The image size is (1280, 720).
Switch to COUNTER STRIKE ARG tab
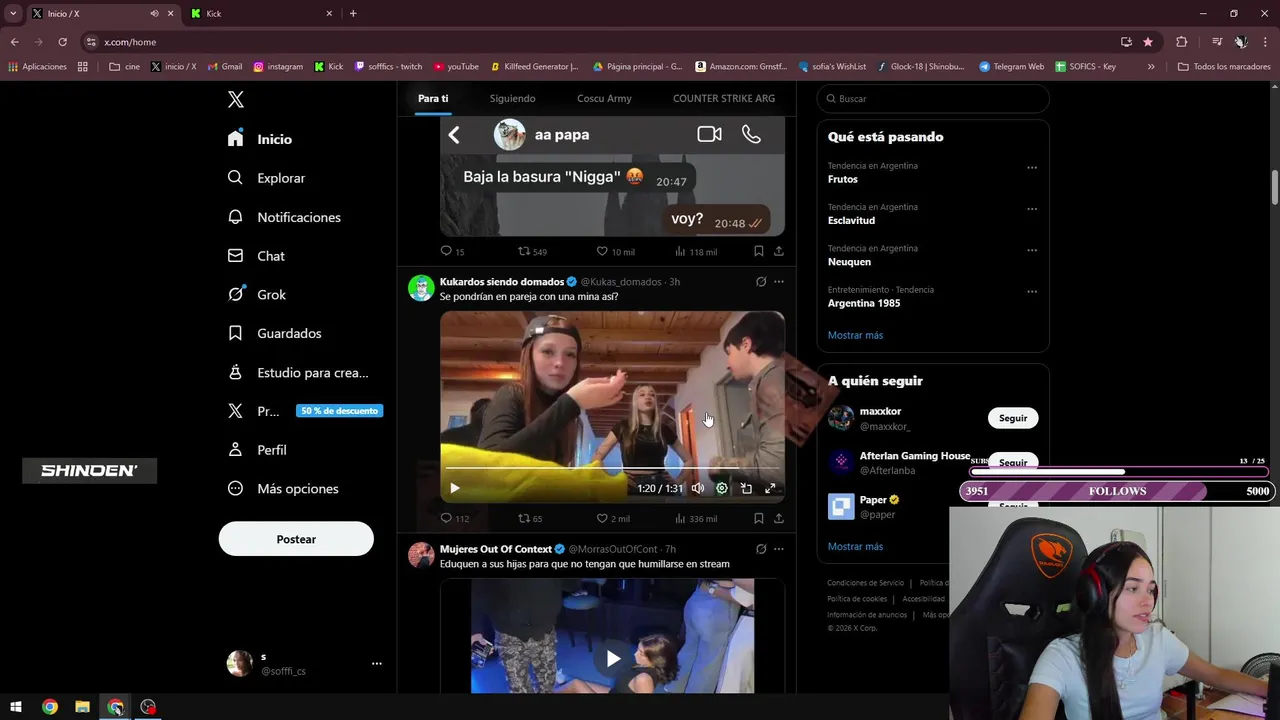tap(724, 98)
